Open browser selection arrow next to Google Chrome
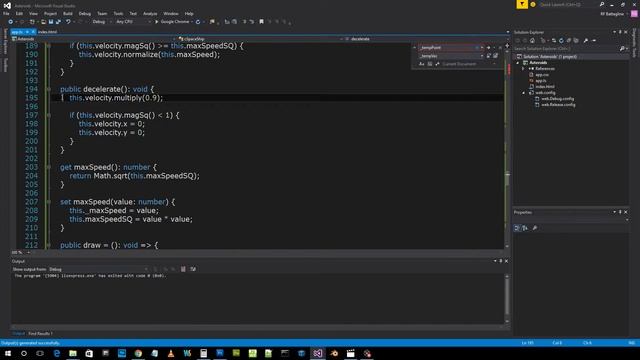This screenshot has width=640, height=360. pos(192,22)
